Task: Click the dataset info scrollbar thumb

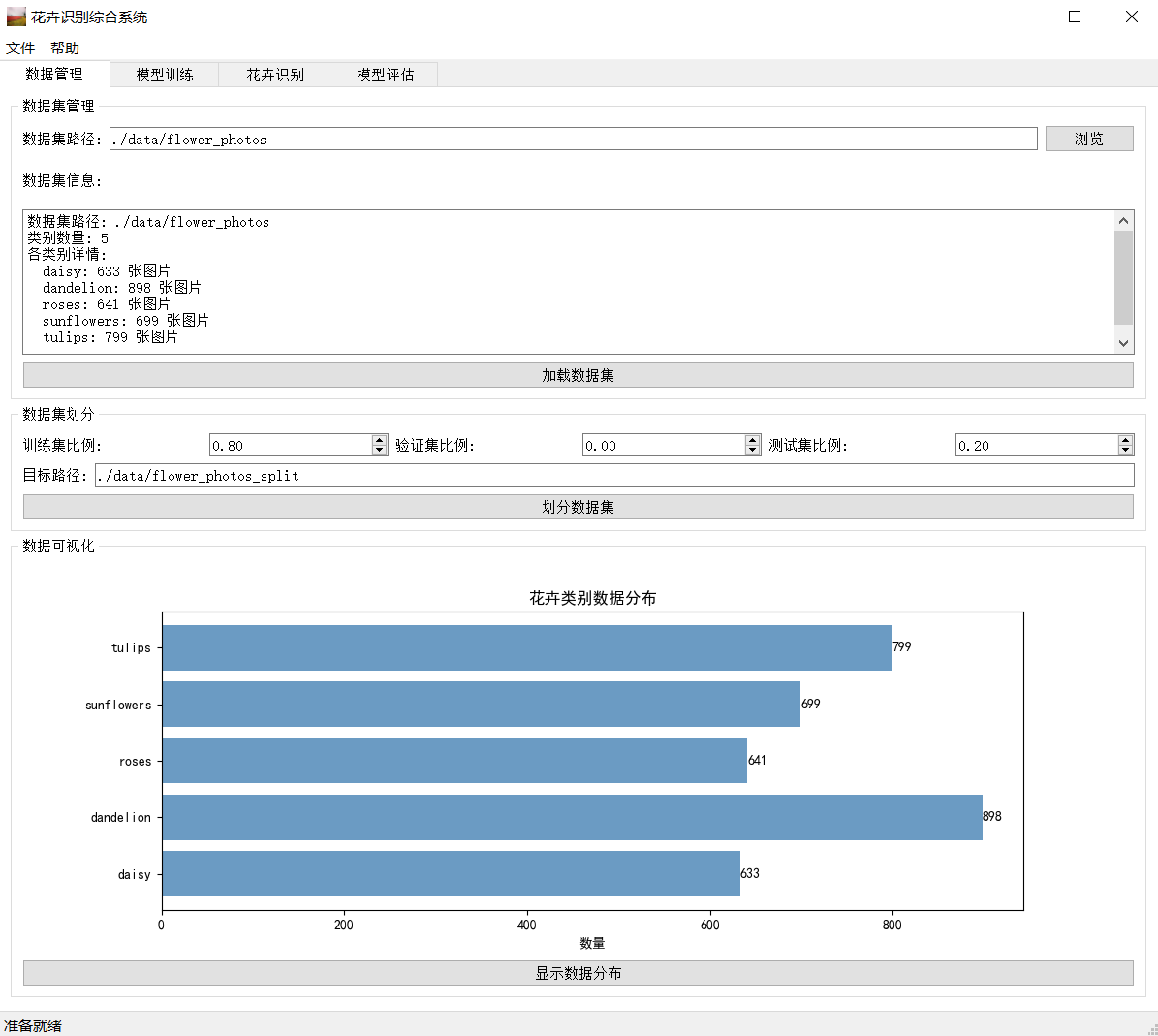Action: point(1123,277)
